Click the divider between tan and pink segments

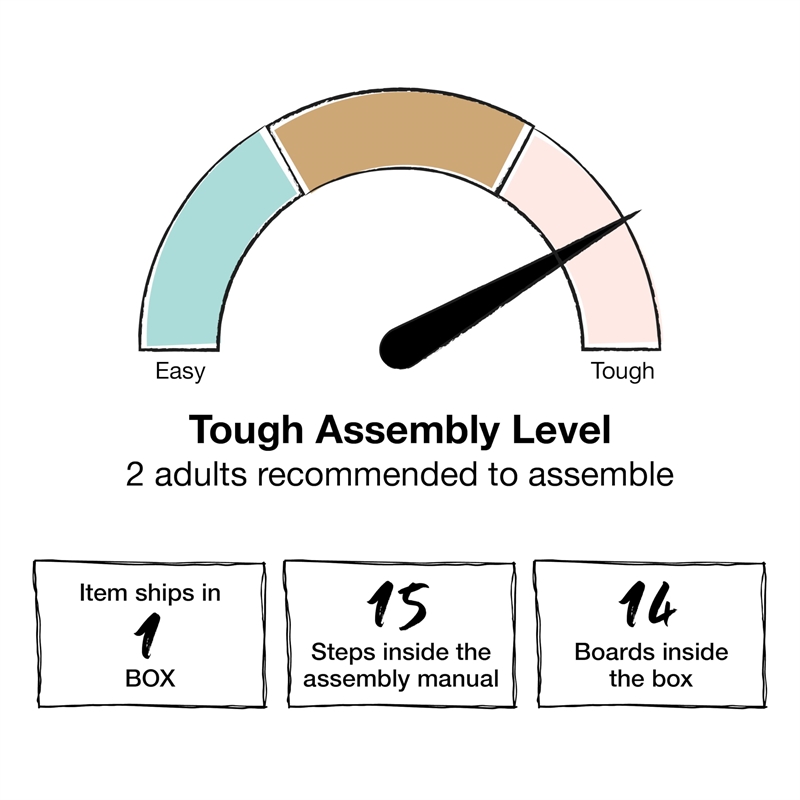click(514, 160)
